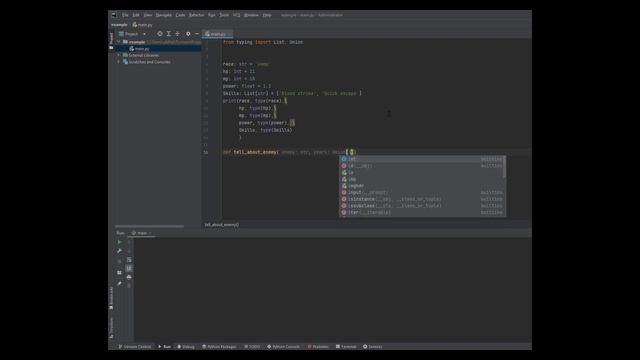This screenshot has height=360, width=640.
Task: Click green Rerun icon in Run panel
Action: tap(120, 242)
